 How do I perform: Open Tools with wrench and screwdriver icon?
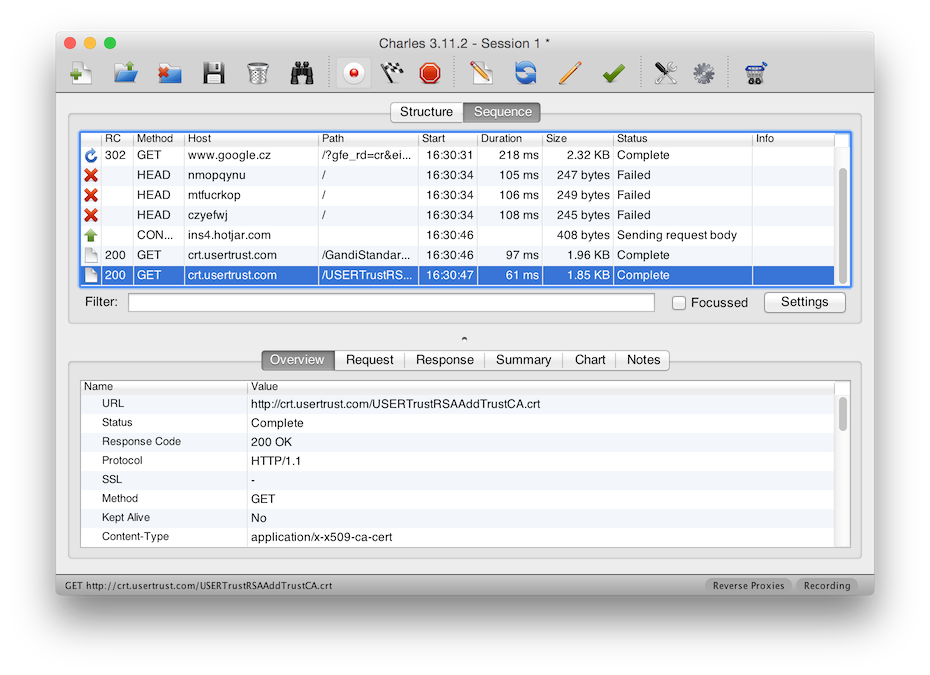pos(665,73)
